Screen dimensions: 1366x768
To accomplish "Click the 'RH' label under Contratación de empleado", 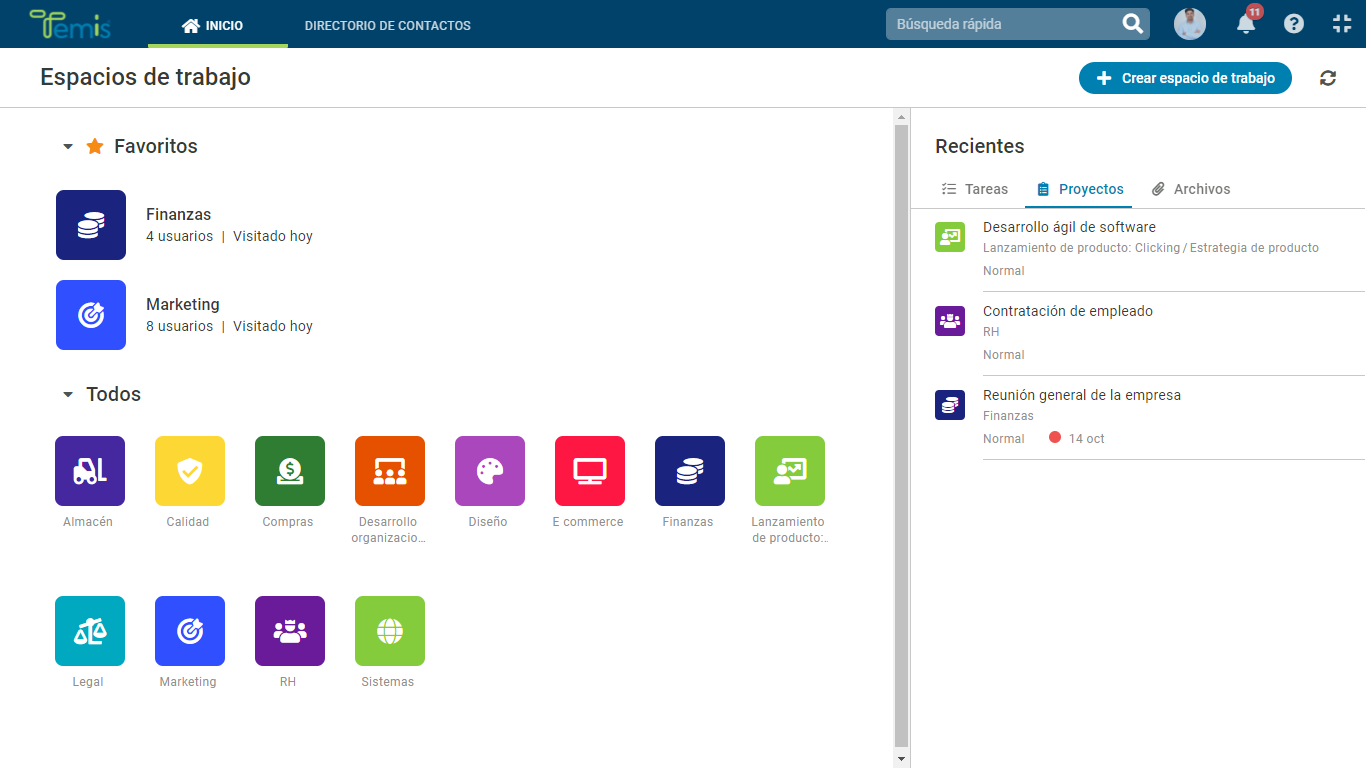I will pyautogui.click(x=991, y=332).
